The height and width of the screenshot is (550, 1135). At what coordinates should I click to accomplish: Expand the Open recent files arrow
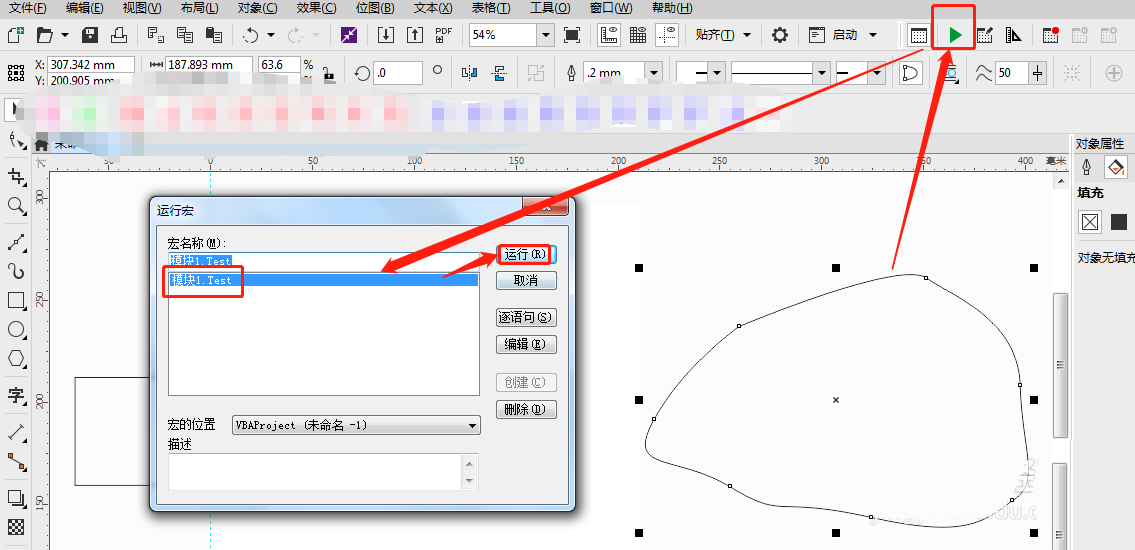click(x=65, y=35)
